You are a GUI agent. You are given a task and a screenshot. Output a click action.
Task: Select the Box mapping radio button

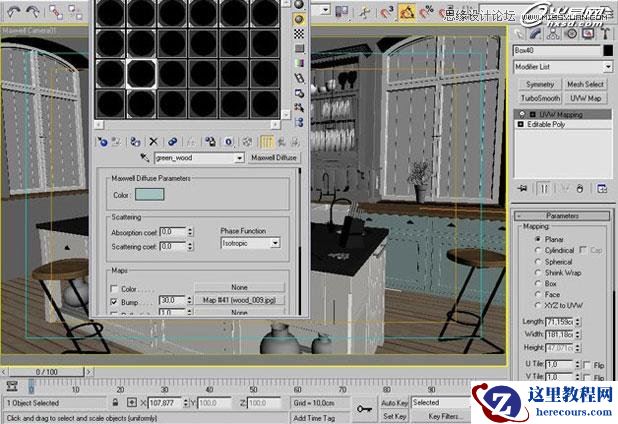pyautogui.click(x=538, y=283)
